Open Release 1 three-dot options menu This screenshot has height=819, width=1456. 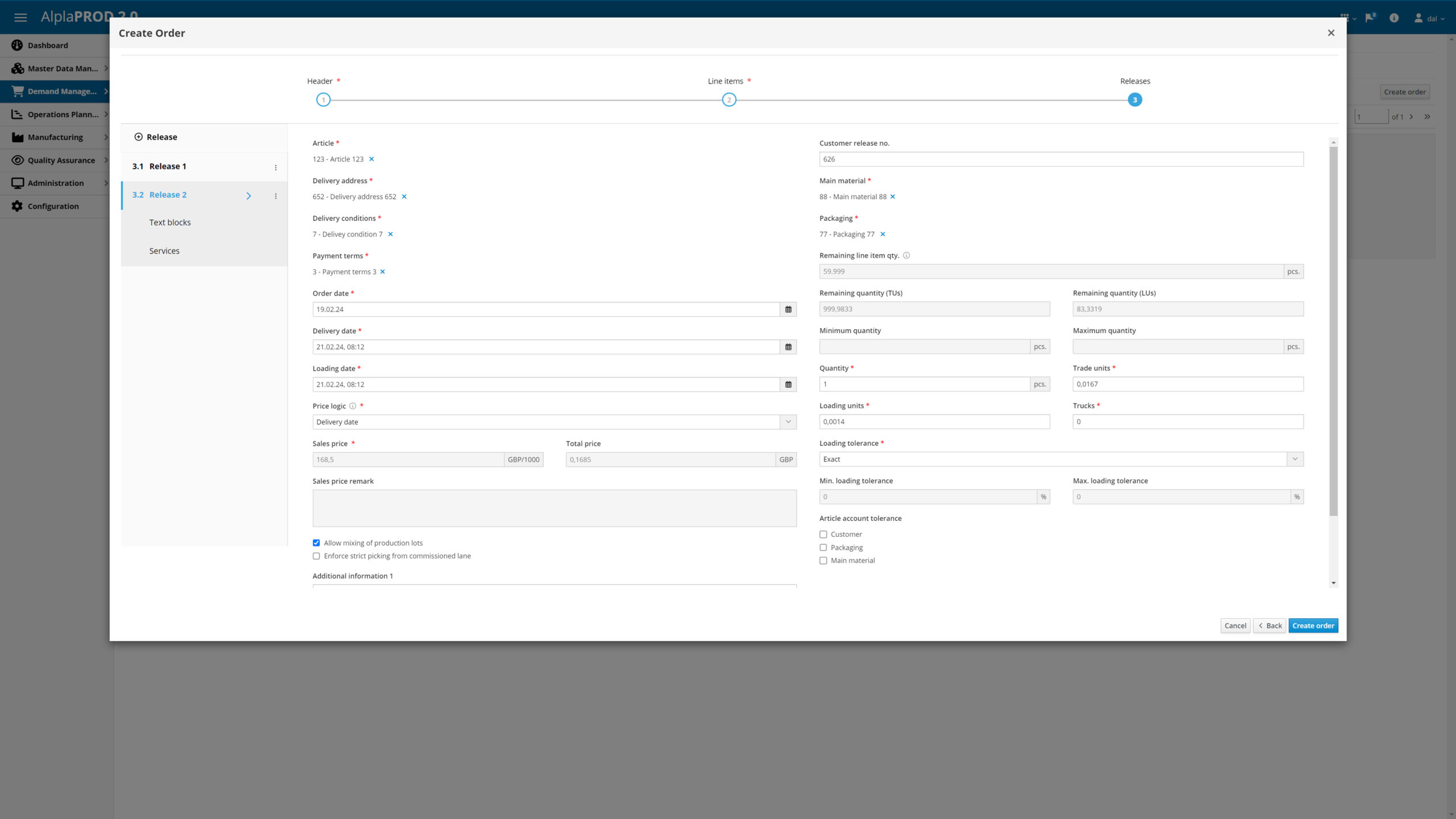[x=276, y=167]
